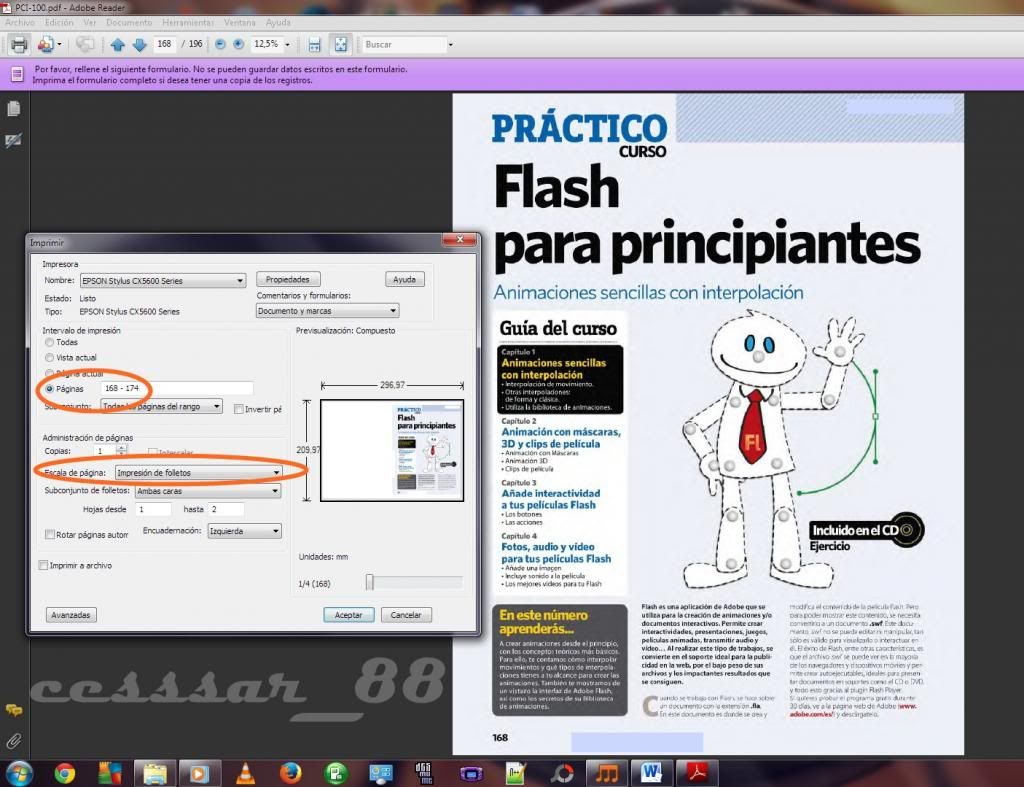Image resolution: width=1024 pixels, height=787 pixels.
Task: Open the Ventana menu
Action: pyautogui.click(x=240, y=22)
